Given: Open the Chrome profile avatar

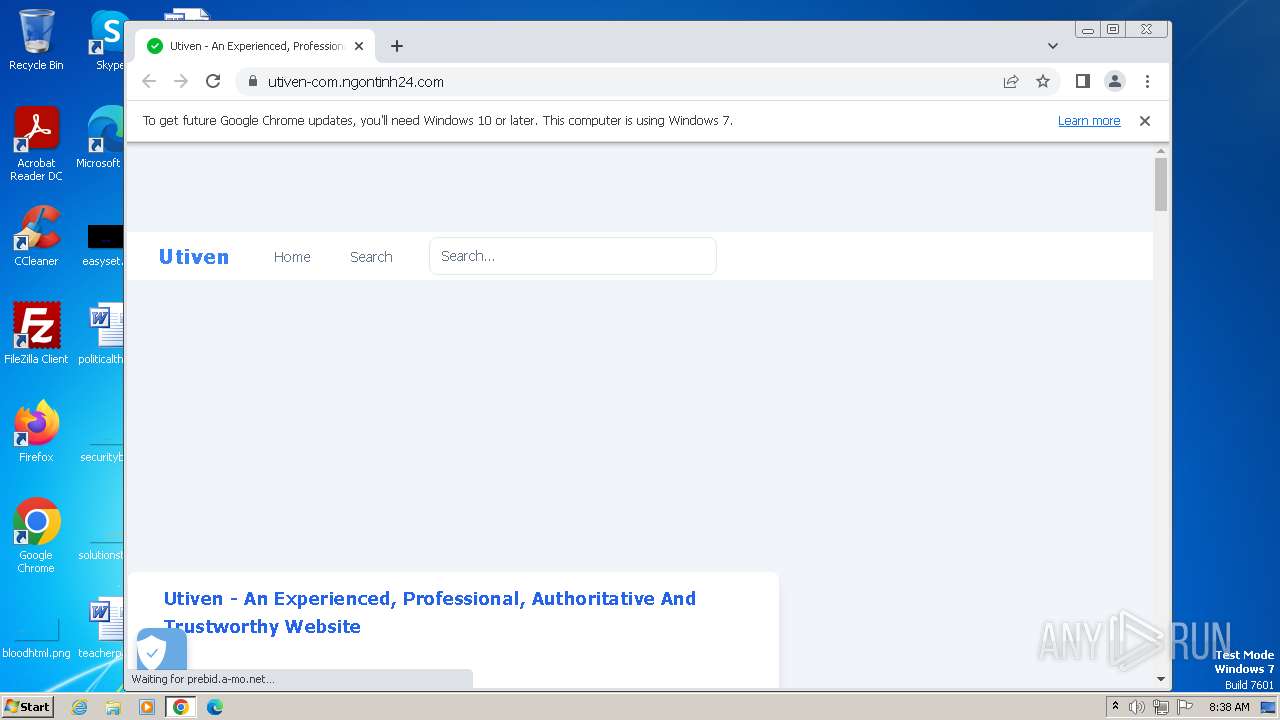Looking at the screenshot, I should 1115,82.
